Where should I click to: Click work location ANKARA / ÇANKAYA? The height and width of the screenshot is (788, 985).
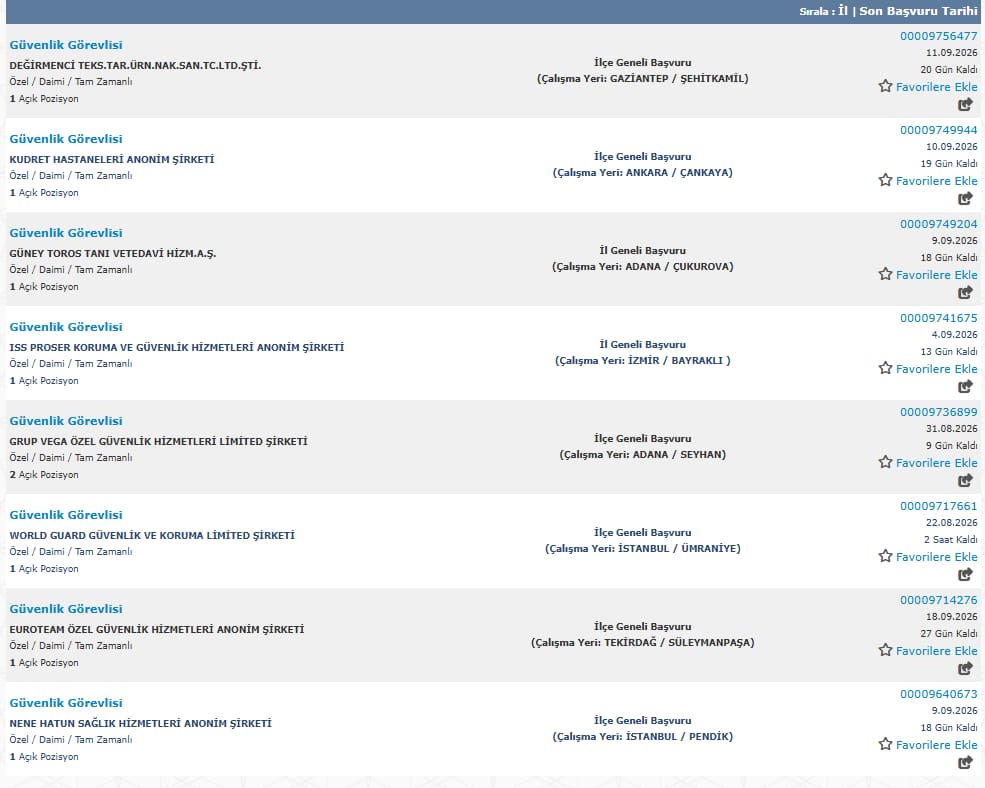coord(643,172)
